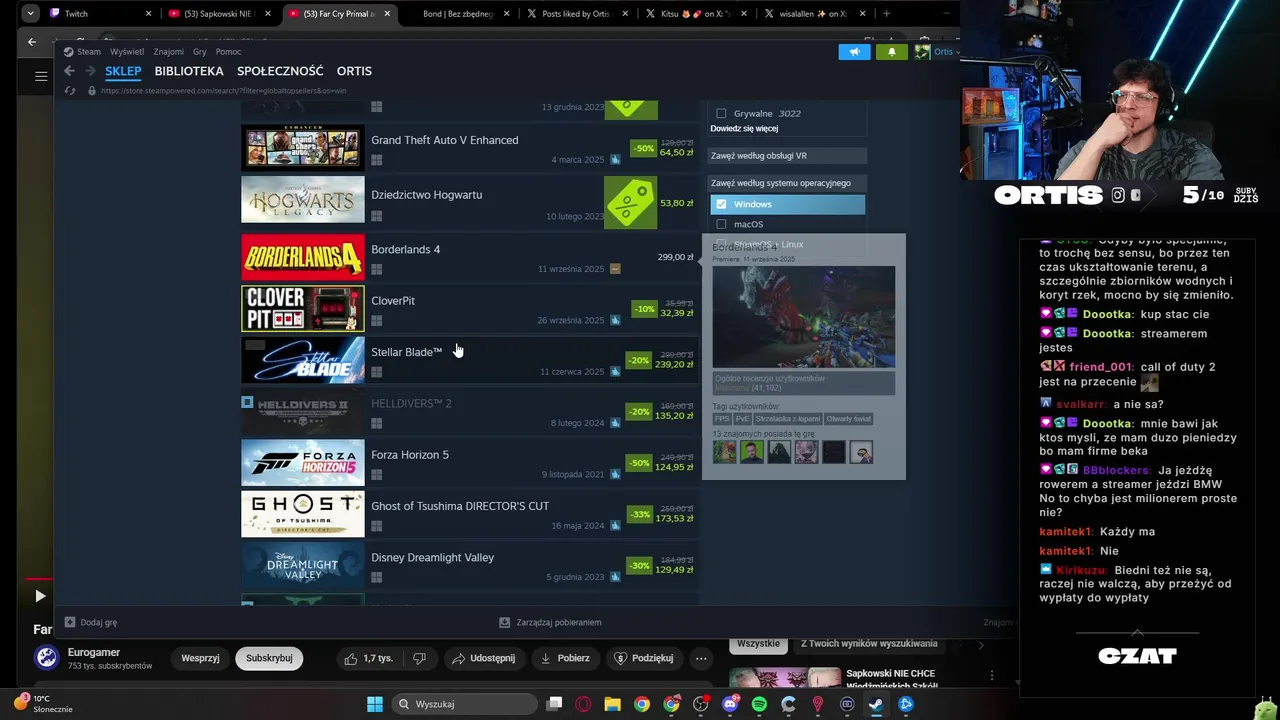The image size is (1280, 720).
Task: Click the Subskrybuj button
Action: 269,658
